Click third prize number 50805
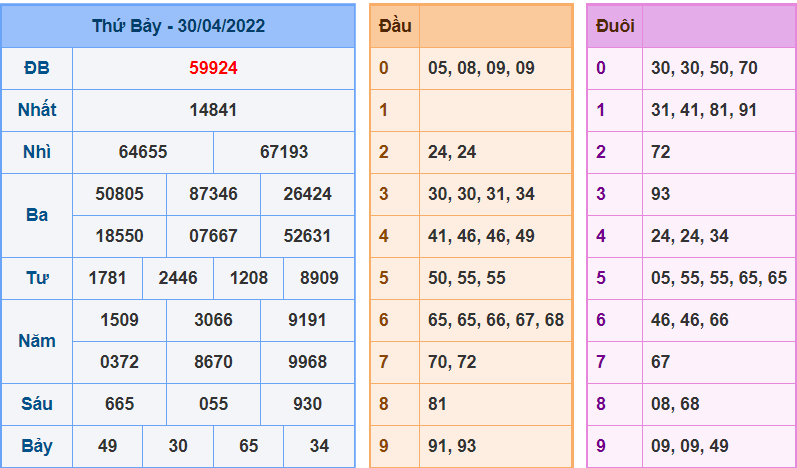 click(x=119, y=194)
